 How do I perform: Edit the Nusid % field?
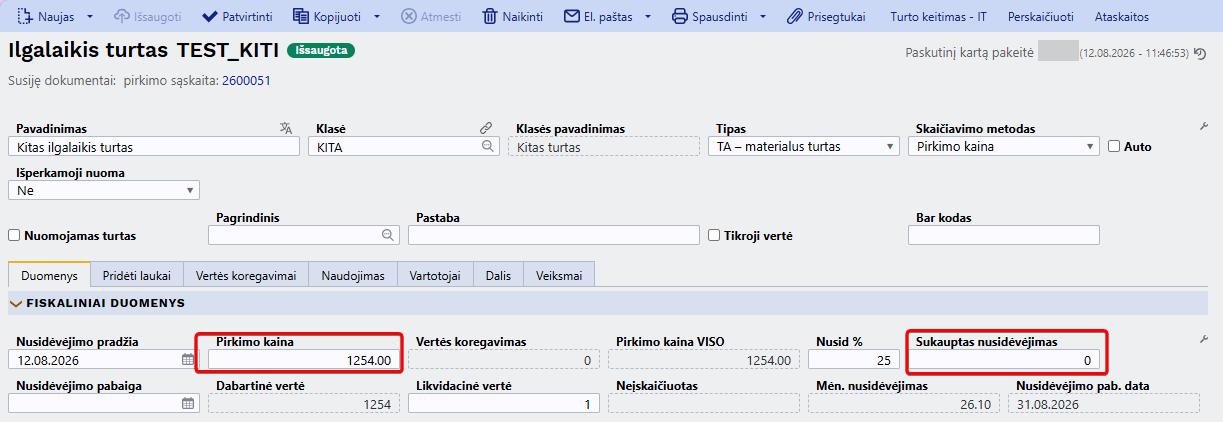point(854,360)
